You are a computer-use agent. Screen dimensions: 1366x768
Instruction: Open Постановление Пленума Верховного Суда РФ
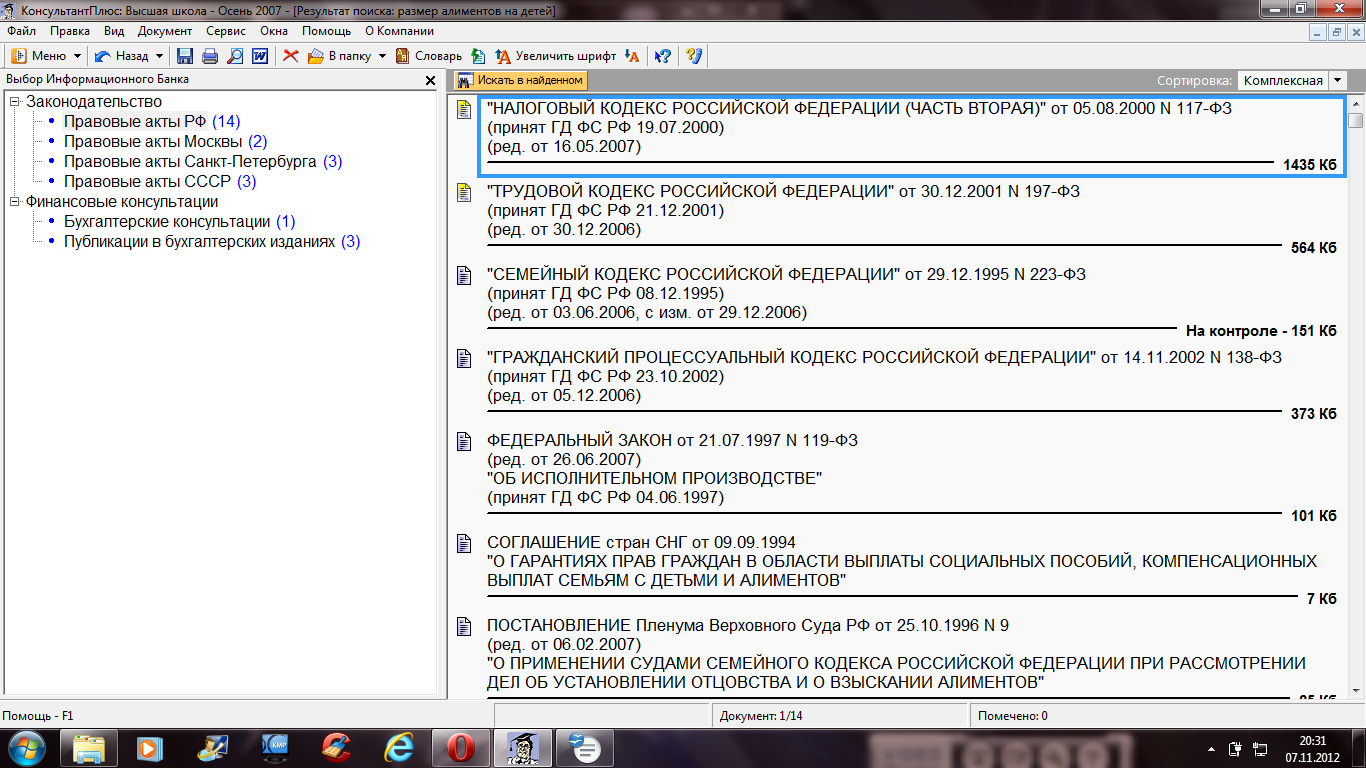pos(748,626)
